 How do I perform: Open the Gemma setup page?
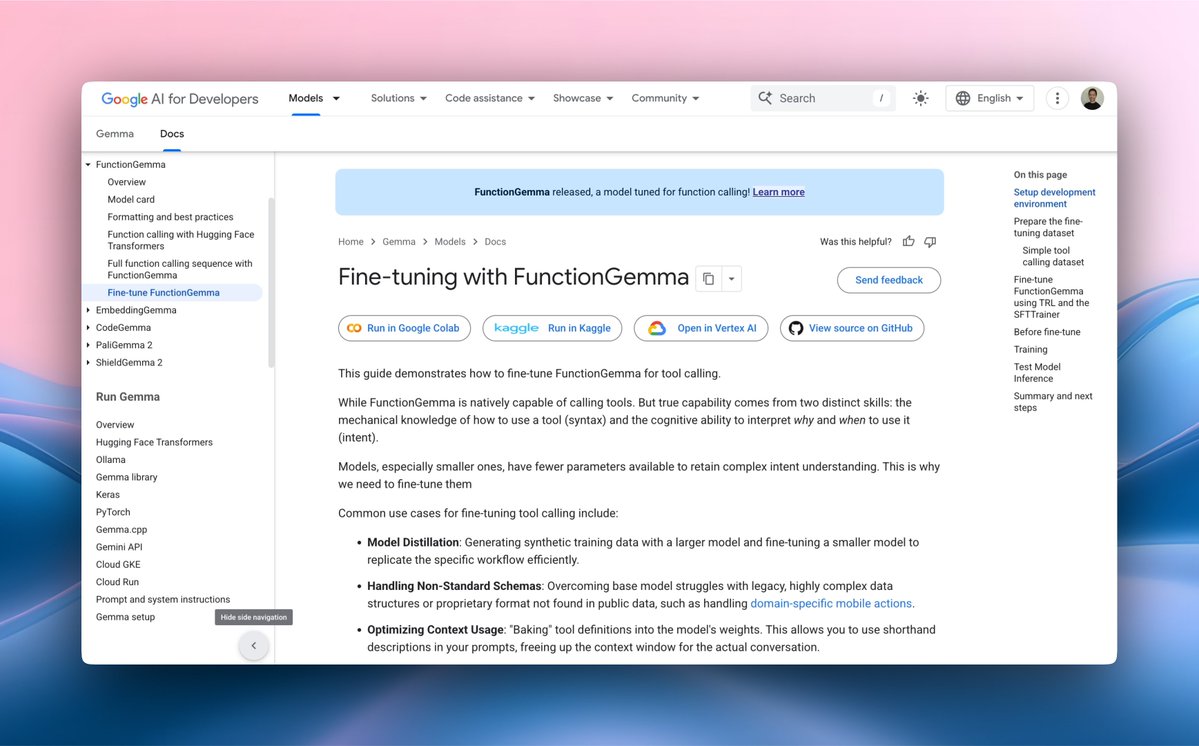tap(125, 618)
